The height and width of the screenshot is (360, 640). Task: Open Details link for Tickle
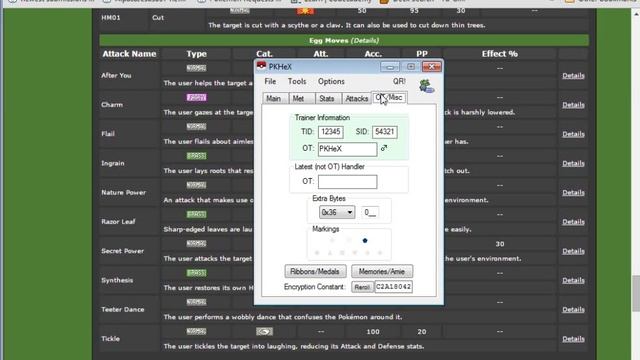573,339
